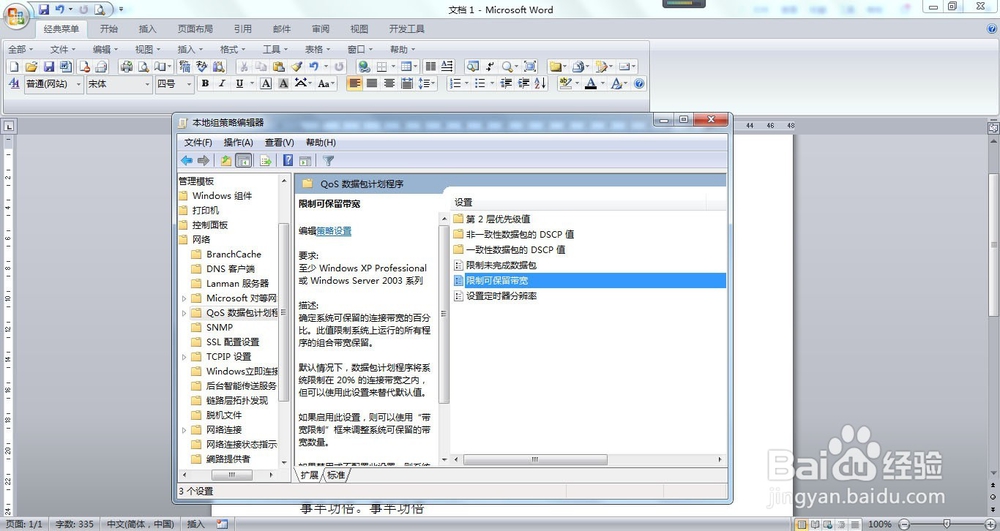Screen dimensions: 1000x531
Task: Click the Undo arrow in the classic toolbar
Action: (313, 66)
